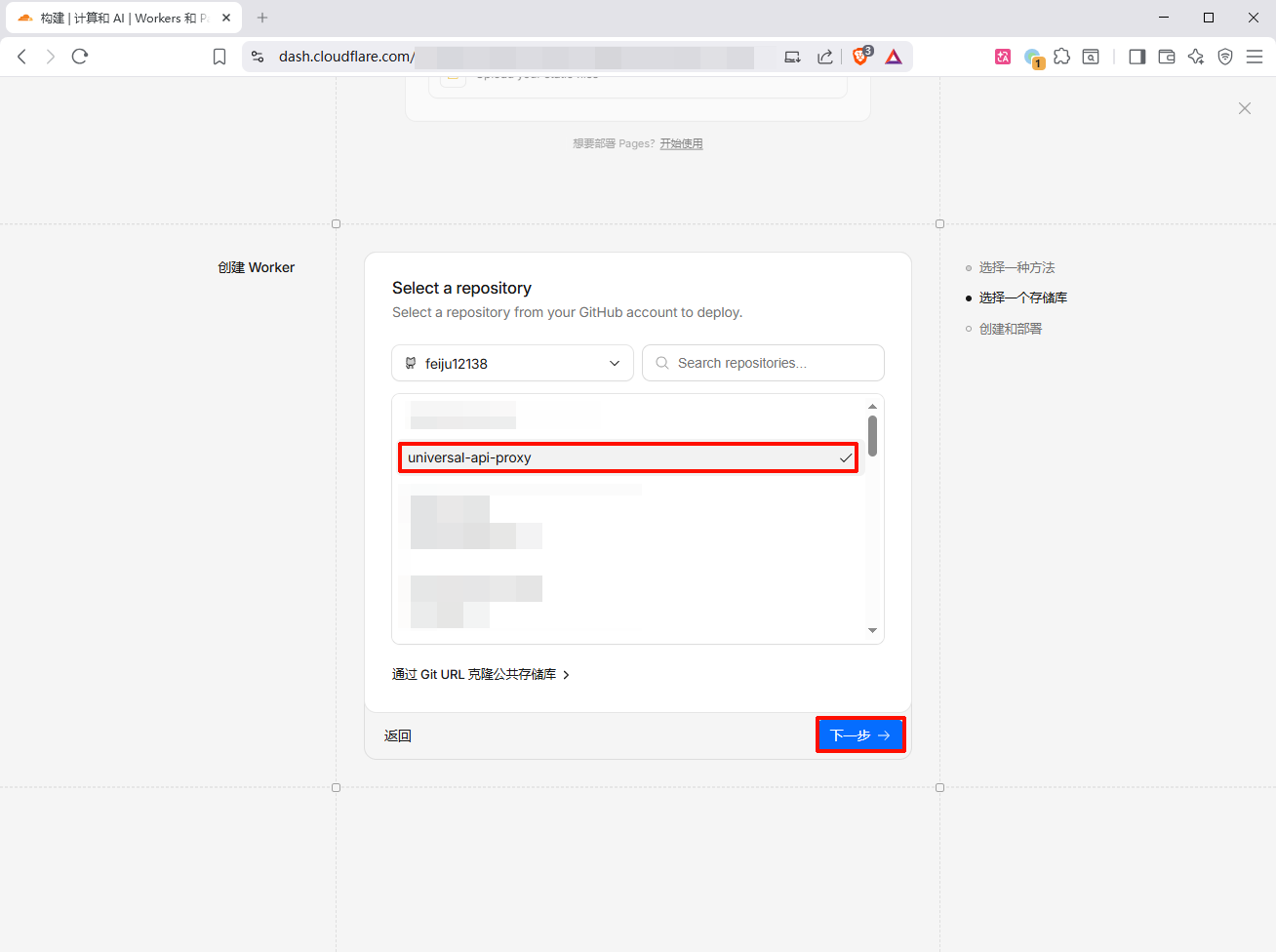Switch to the Cloudflare Workers browser tab
The height and width of the screenshot is (952, 1276).
tap(123, 18)
